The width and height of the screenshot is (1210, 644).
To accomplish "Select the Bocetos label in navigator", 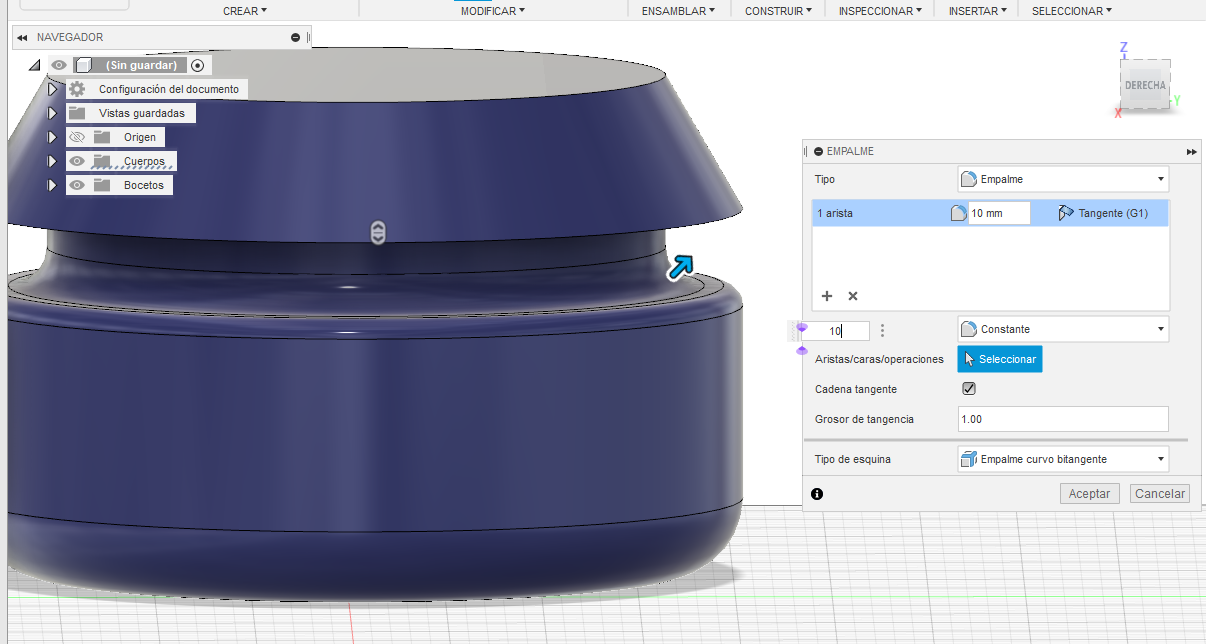I will [144, 185].
